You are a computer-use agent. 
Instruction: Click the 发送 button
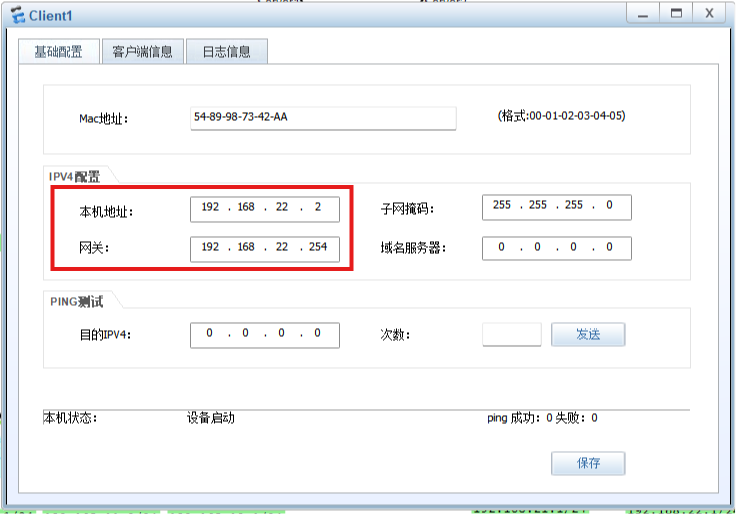[588, 334]
